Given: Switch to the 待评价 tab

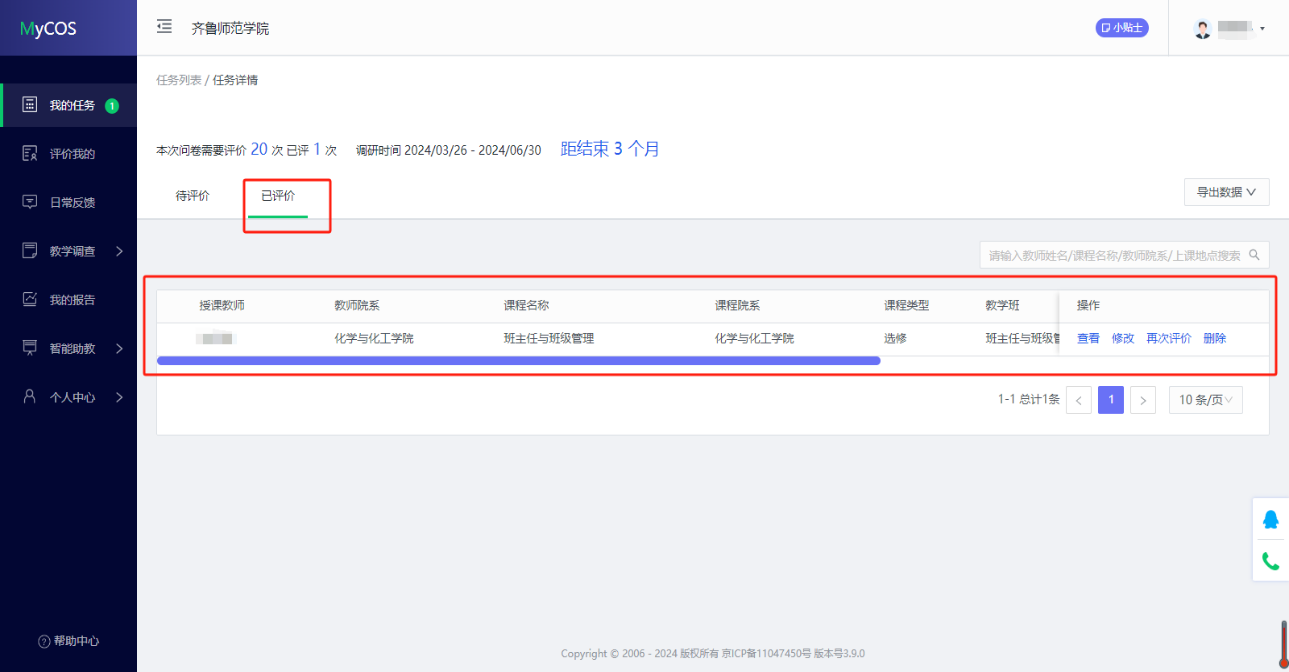Looking at the screenshot, I should [193, 196].
